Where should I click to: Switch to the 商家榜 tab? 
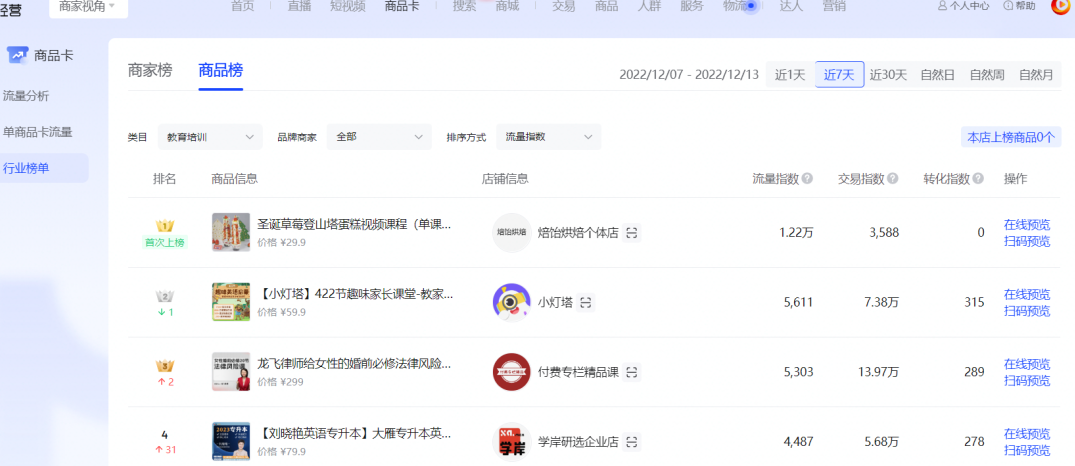(x=150, y=71)
